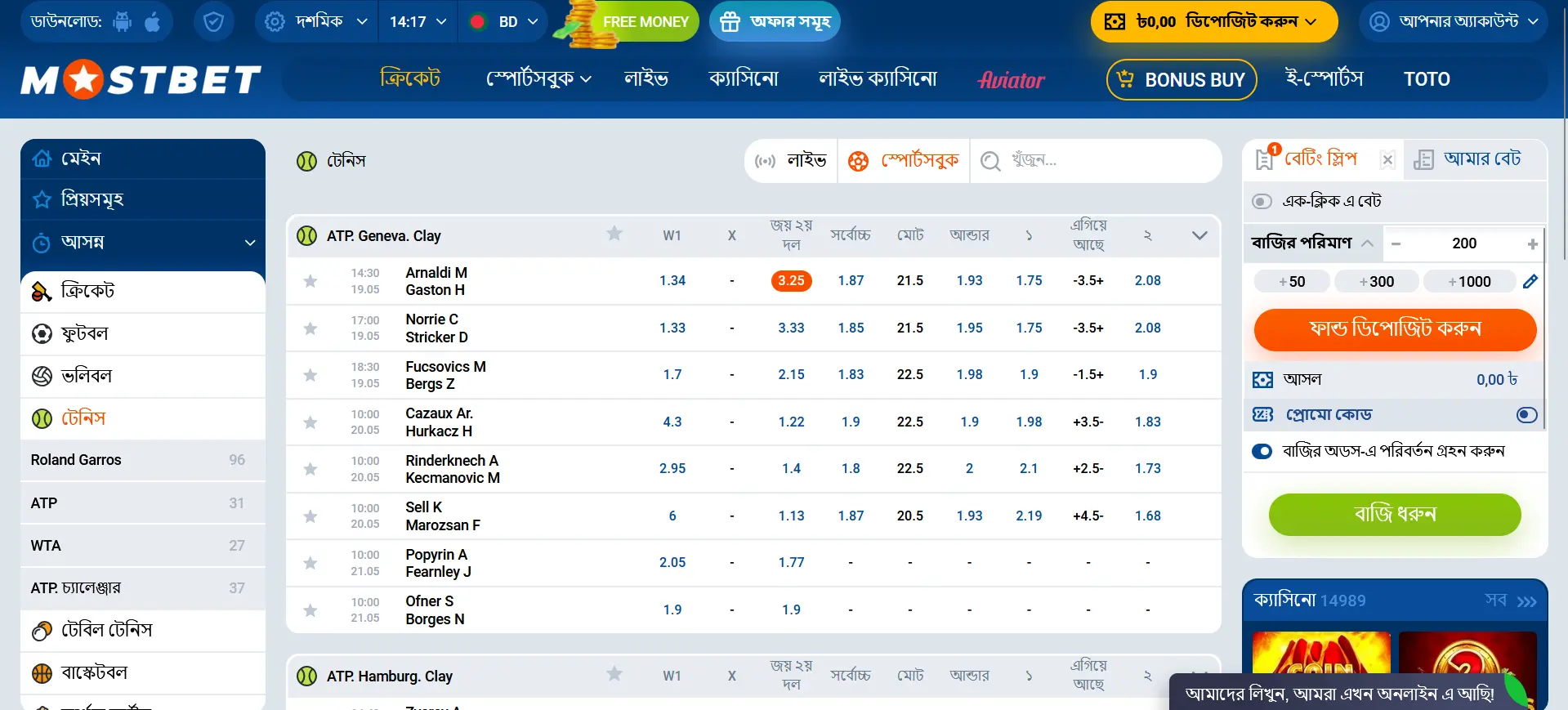Viewport: 1568px width, 710px height.
Task: Favorite the ATP Geneva. Clay league star
Action: coord(614,234)
